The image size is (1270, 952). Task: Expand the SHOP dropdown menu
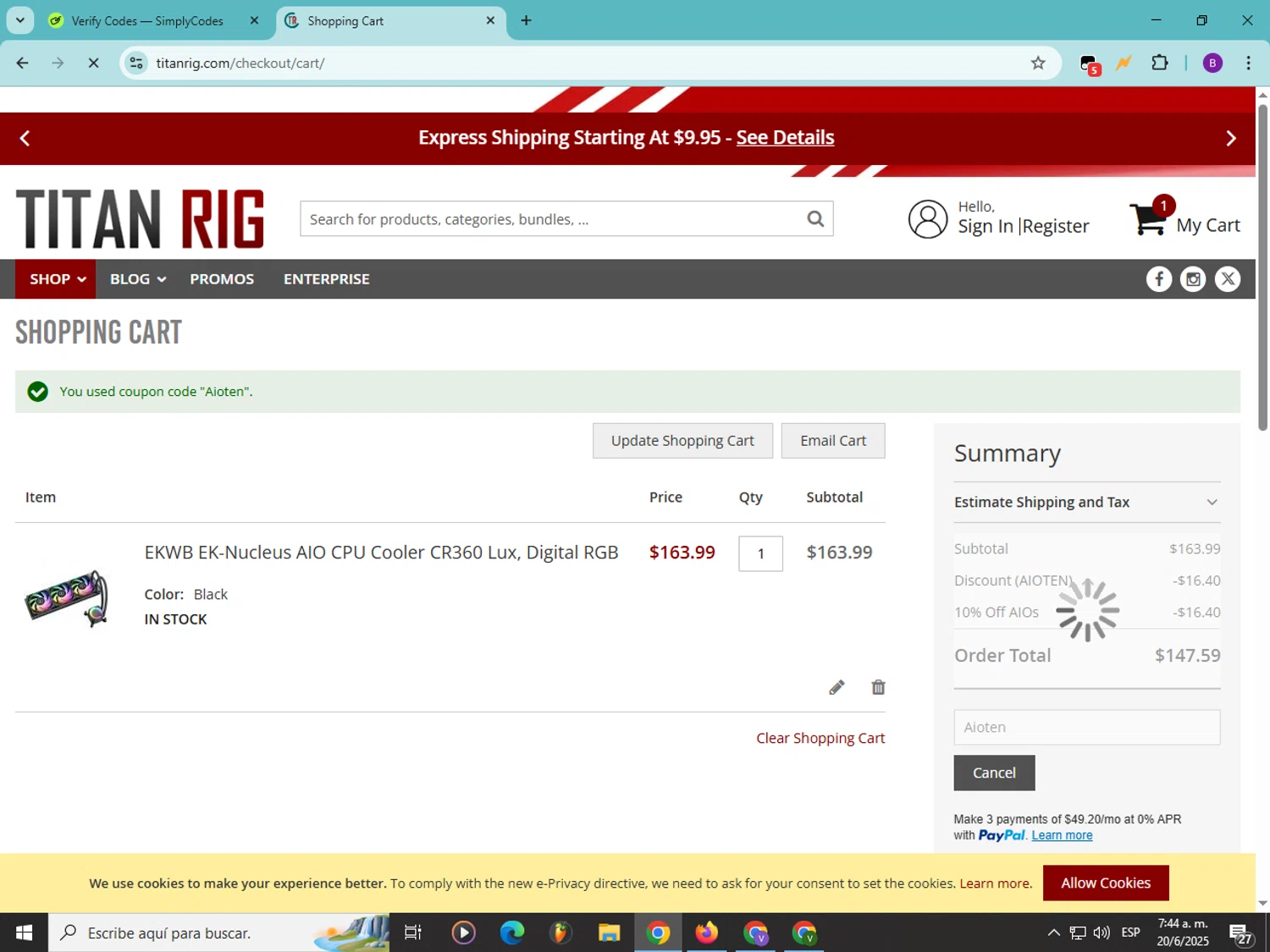tap(58, 279)
